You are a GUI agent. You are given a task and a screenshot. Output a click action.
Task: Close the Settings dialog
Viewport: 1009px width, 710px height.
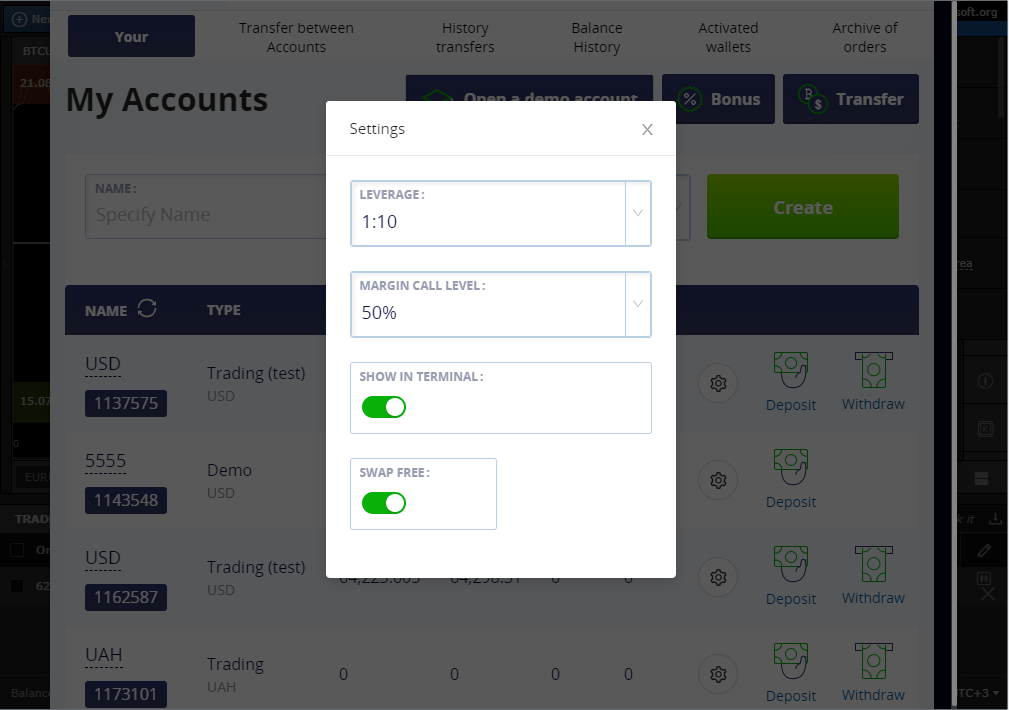[647, 129]
